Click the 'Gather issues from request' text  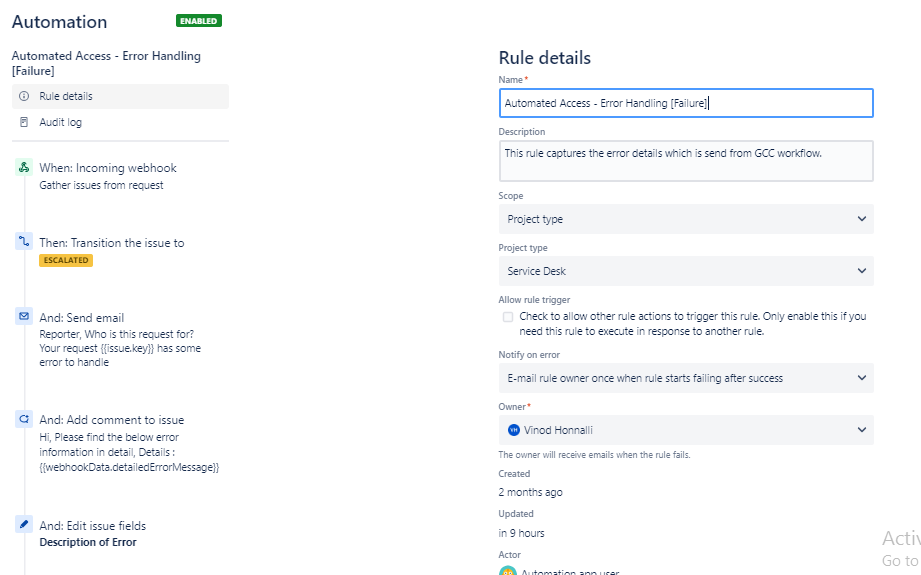(101, 185)
